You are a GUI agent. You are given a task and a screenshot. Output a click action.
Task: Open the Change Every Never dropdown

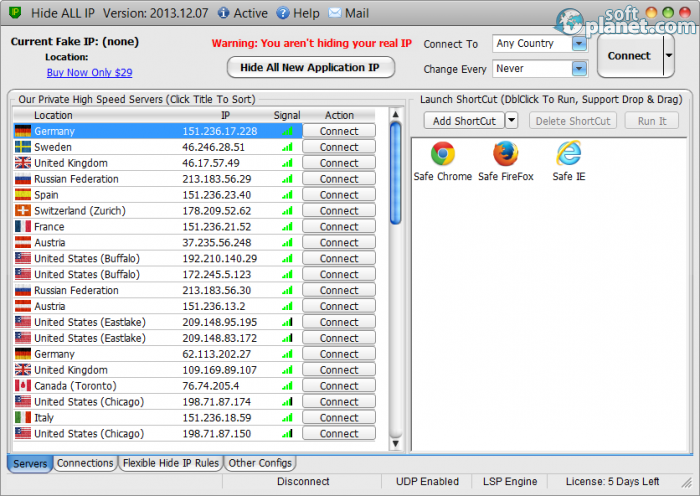tap(579, 69)
